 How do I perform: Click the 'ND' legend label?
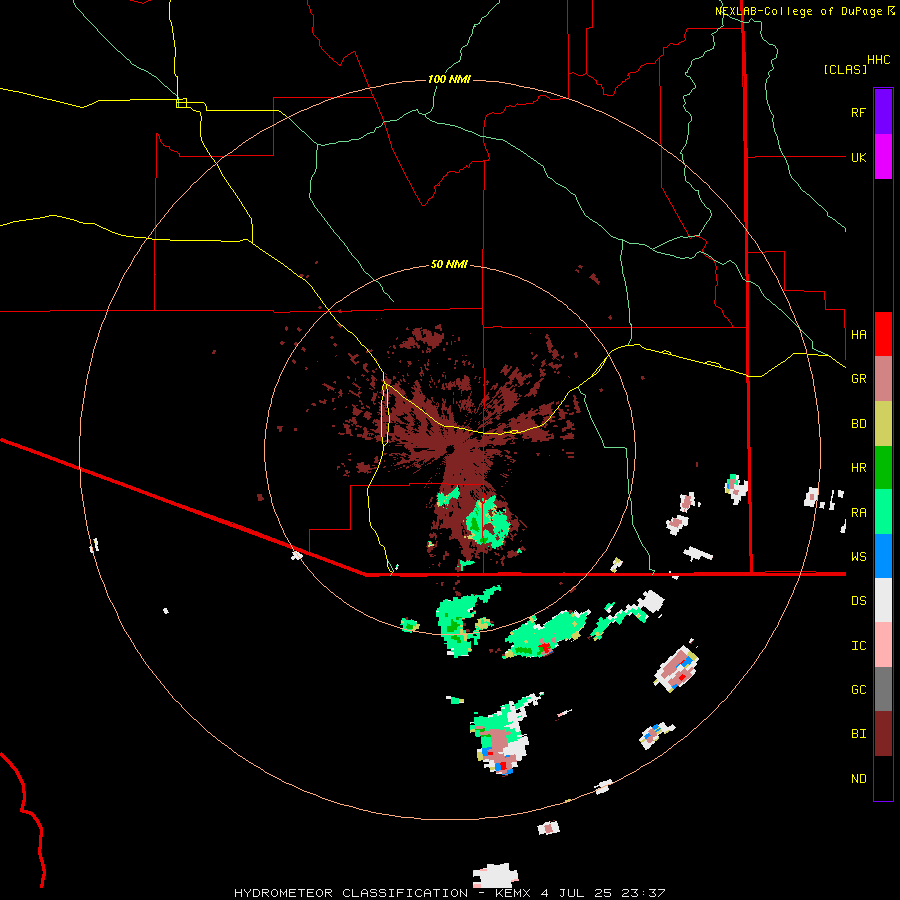[x=858, y=779]
